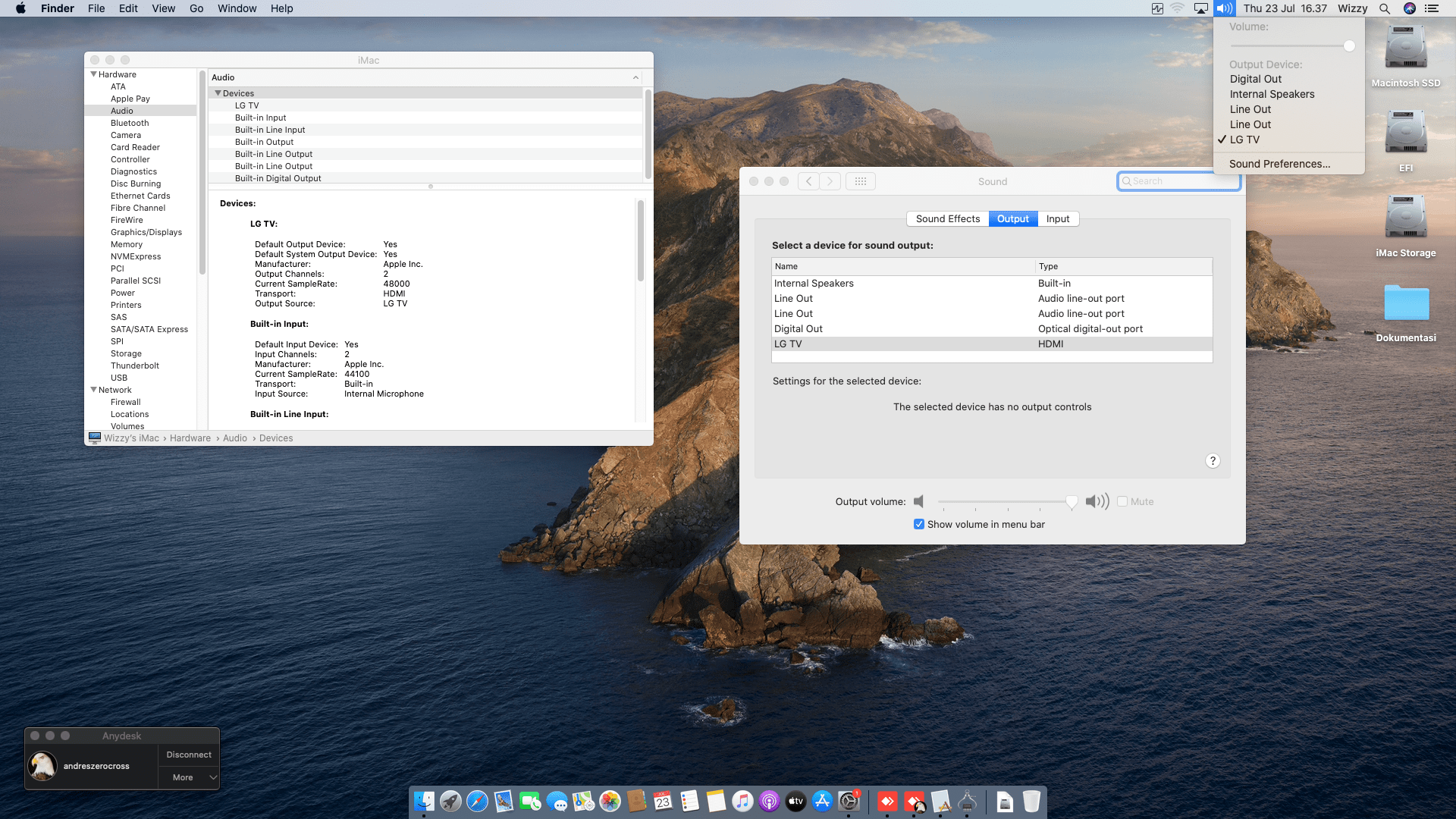
Task: Open Notes from the dock
Action: pos(716,801)
